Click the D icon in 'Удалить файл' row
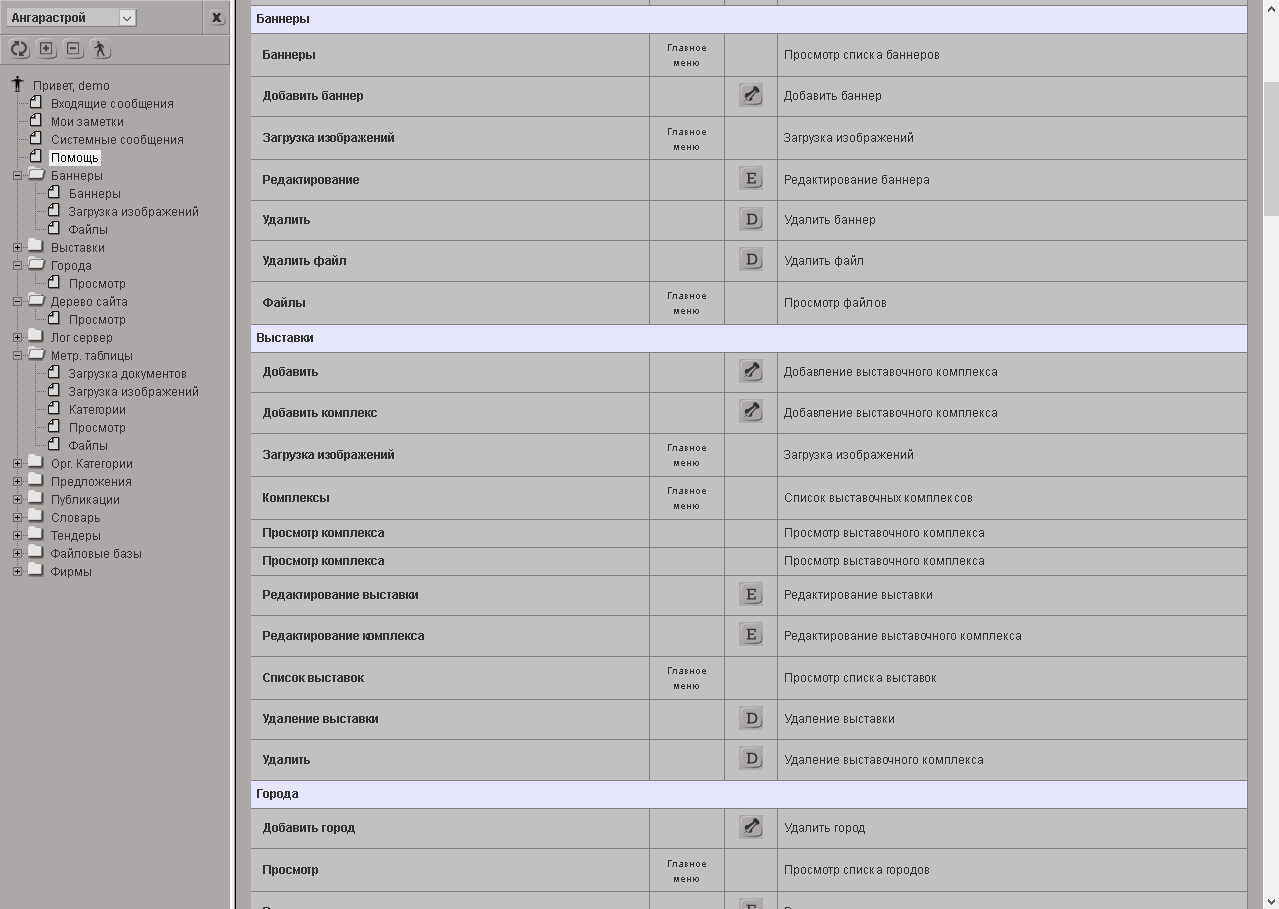The width and height of the screenshot is (1279, 909). 750,260
